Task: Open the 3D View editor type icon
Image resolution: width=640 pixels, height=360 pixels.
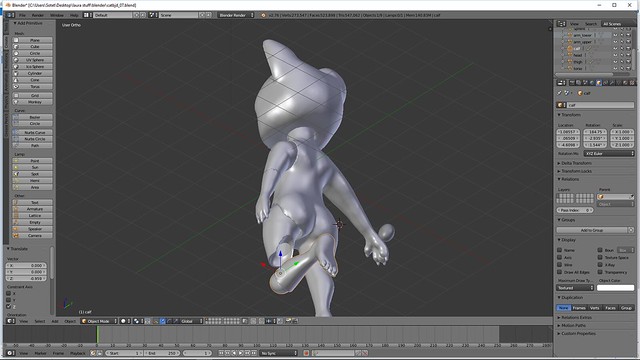Action: point(11,321)
